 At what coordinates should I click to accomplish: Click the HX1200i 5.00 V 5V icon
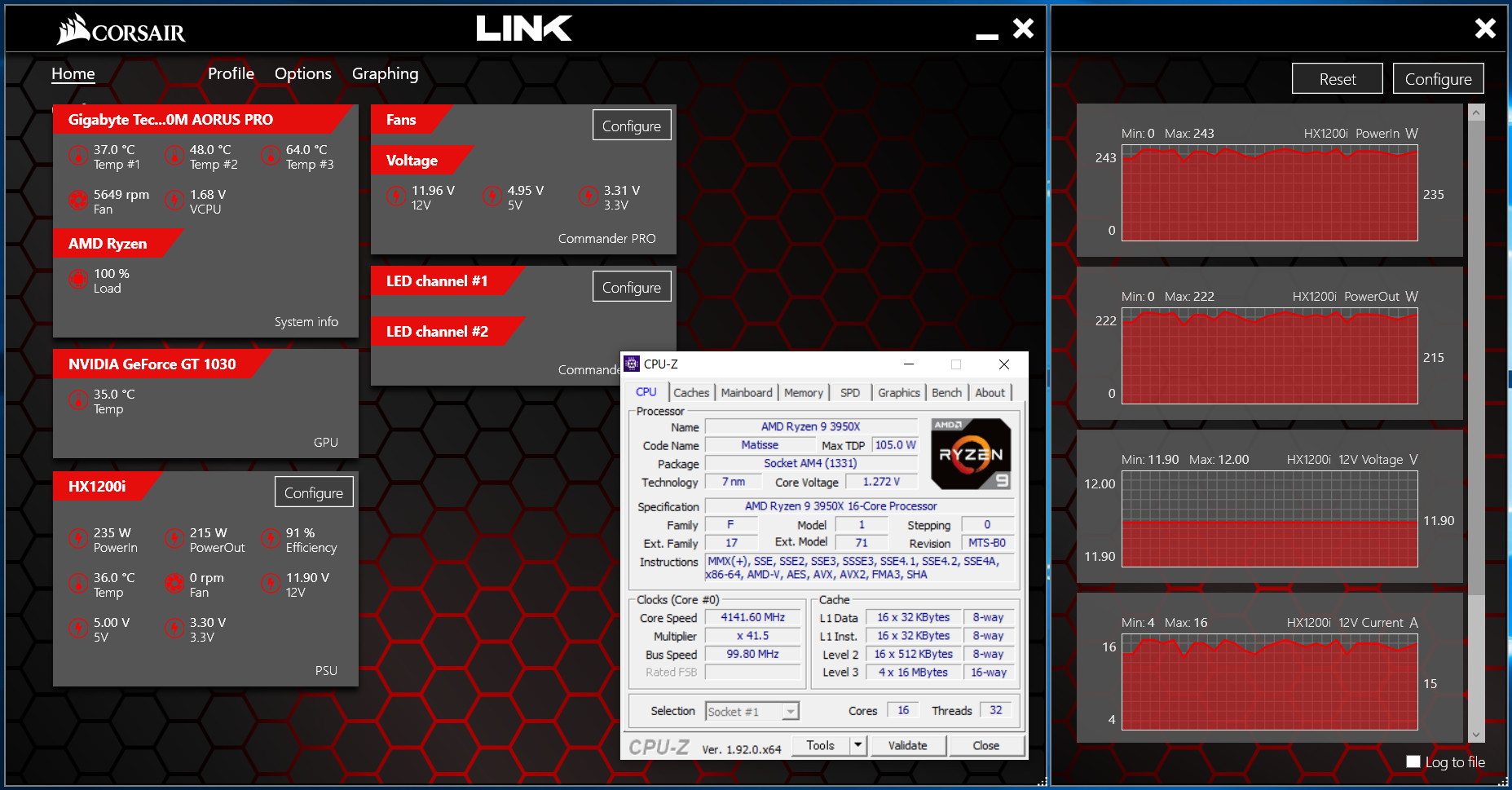(x=78, y=628)
